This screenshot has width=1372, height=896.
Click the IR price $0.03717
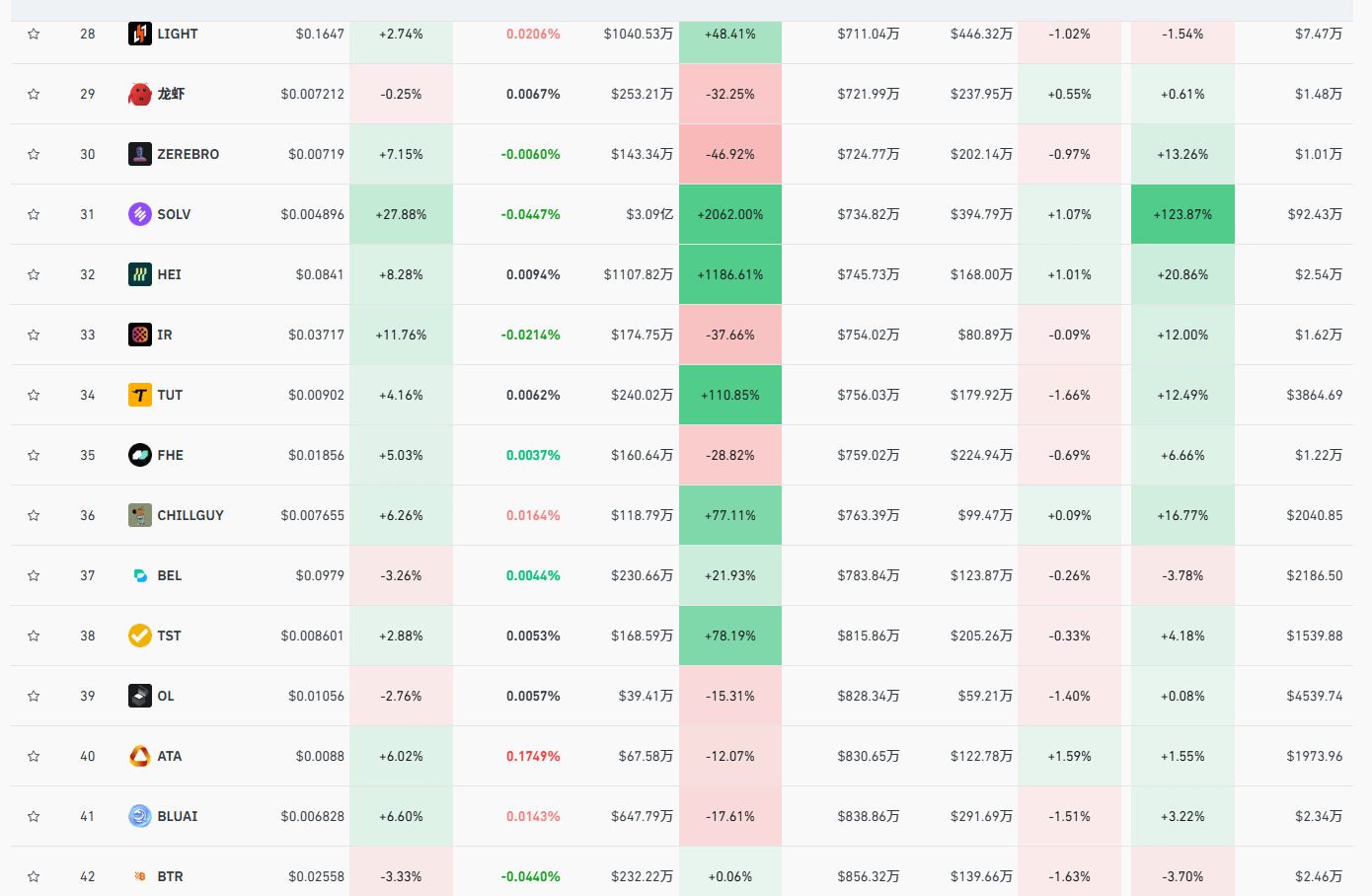(317, 335)
